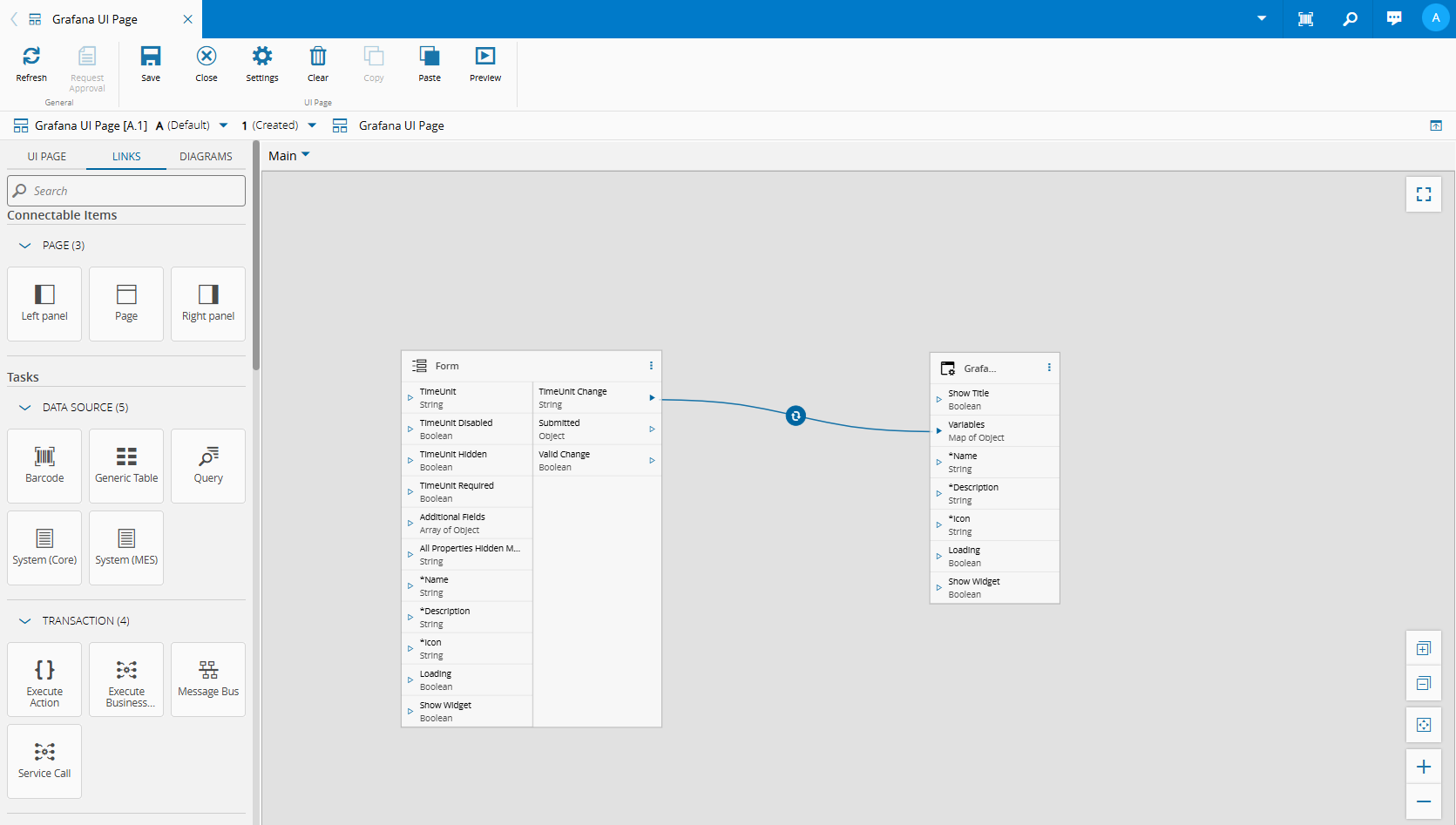
Task: Click the Variables input port on Grafana node
Action: (938, 431)
